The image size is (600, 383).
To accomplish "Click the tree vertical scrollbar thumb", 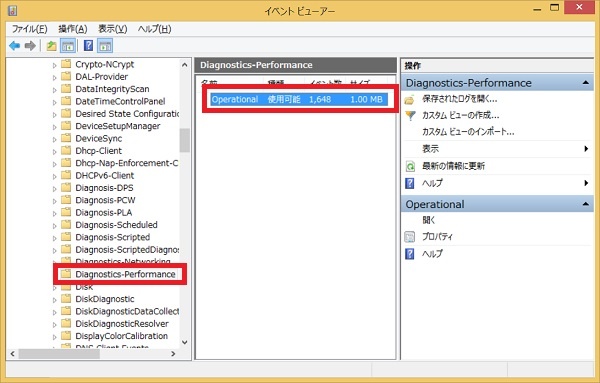I will 184,140.
